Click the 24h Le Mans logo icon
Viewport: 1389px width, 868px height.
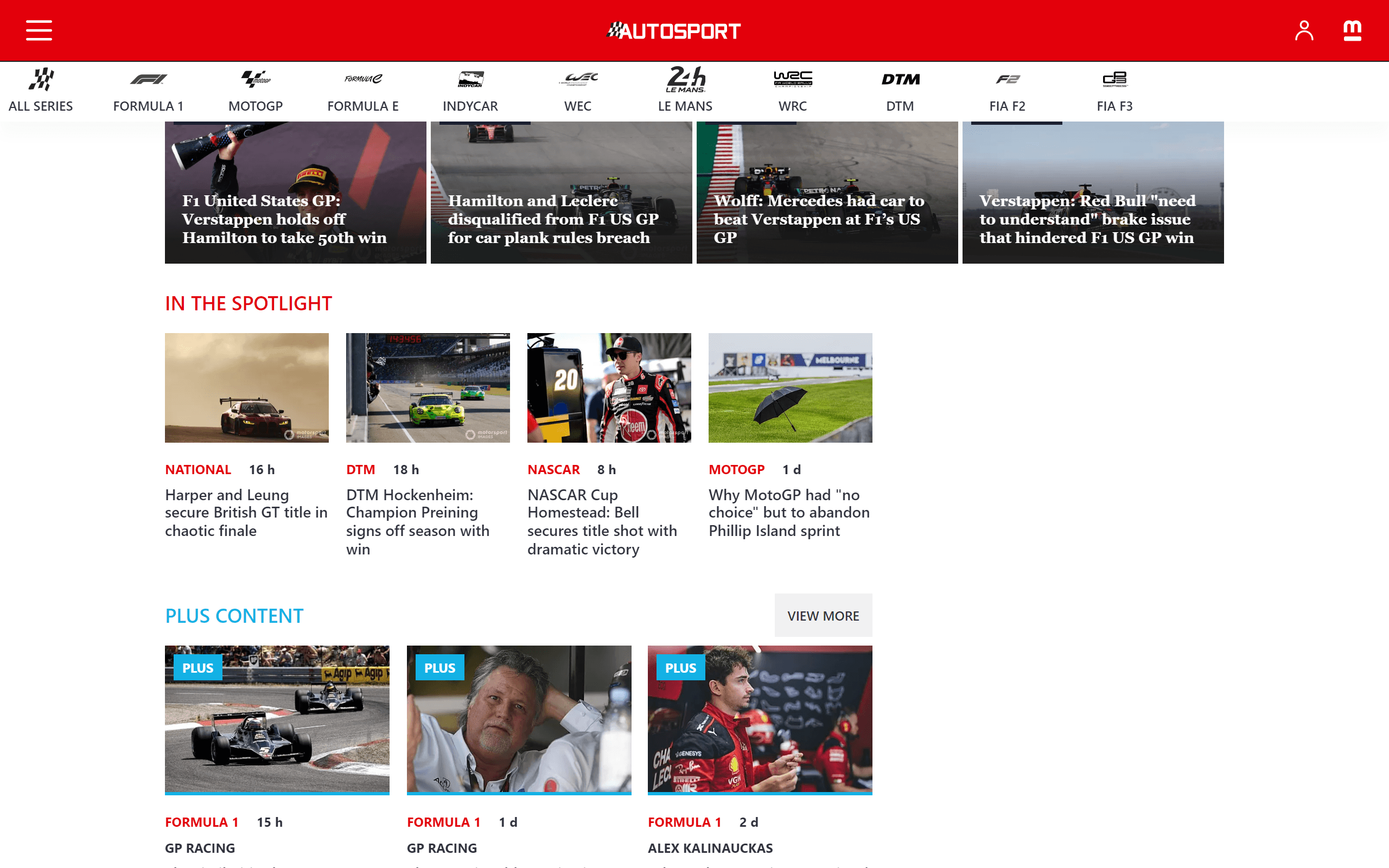coord(685,79)
